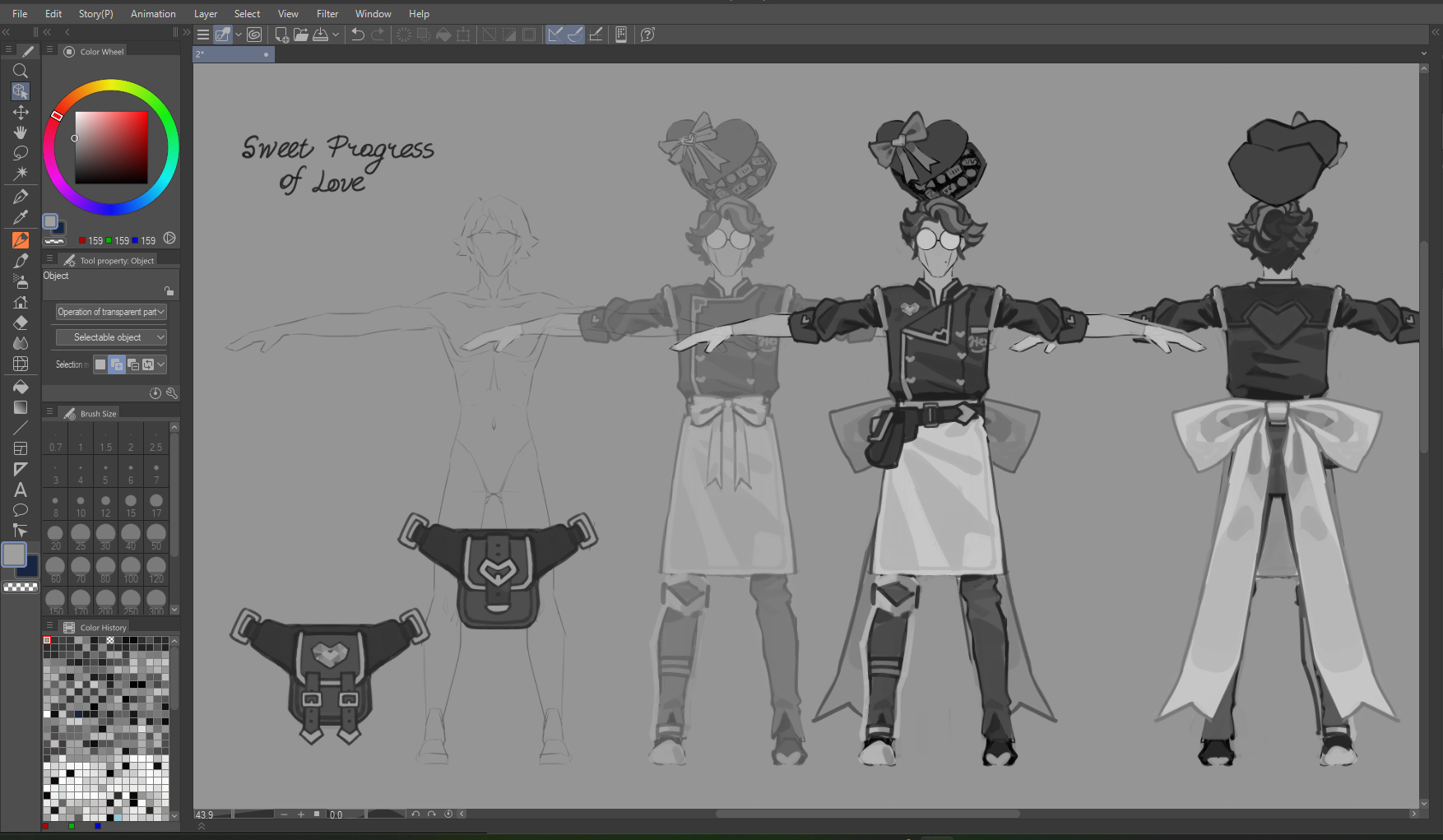This screenshot has height=840, width=1443.
Task: Toggle the tool property lock icon
Action: (x=169, y=291)
